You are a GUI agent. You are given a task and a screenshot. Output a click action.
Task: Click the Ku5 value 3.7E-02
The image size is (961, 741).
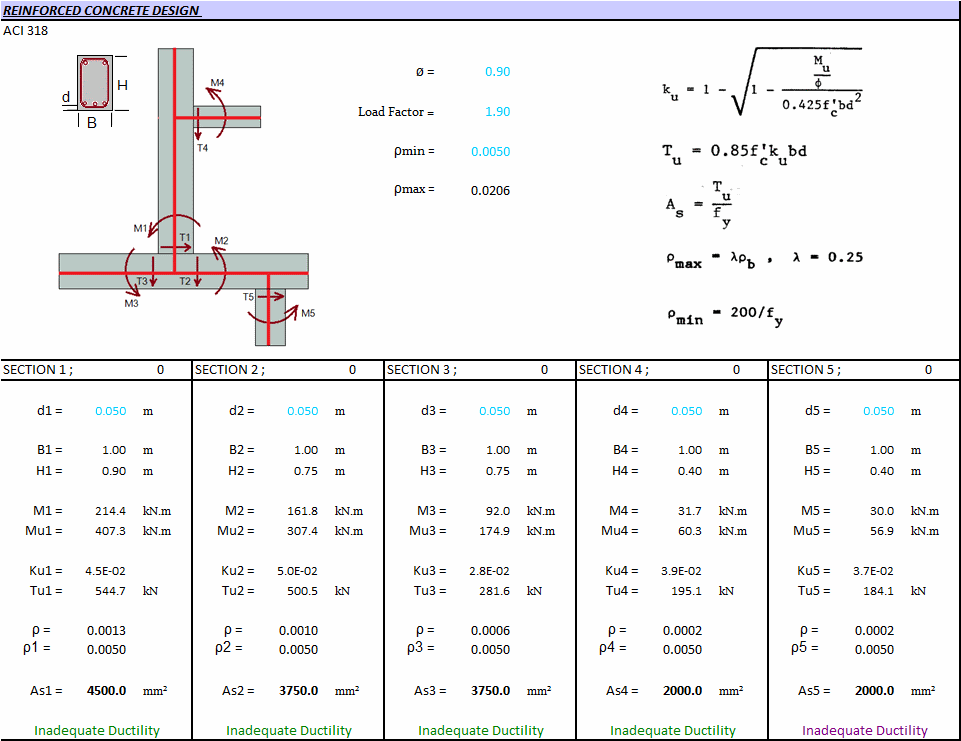coord(873,571)
